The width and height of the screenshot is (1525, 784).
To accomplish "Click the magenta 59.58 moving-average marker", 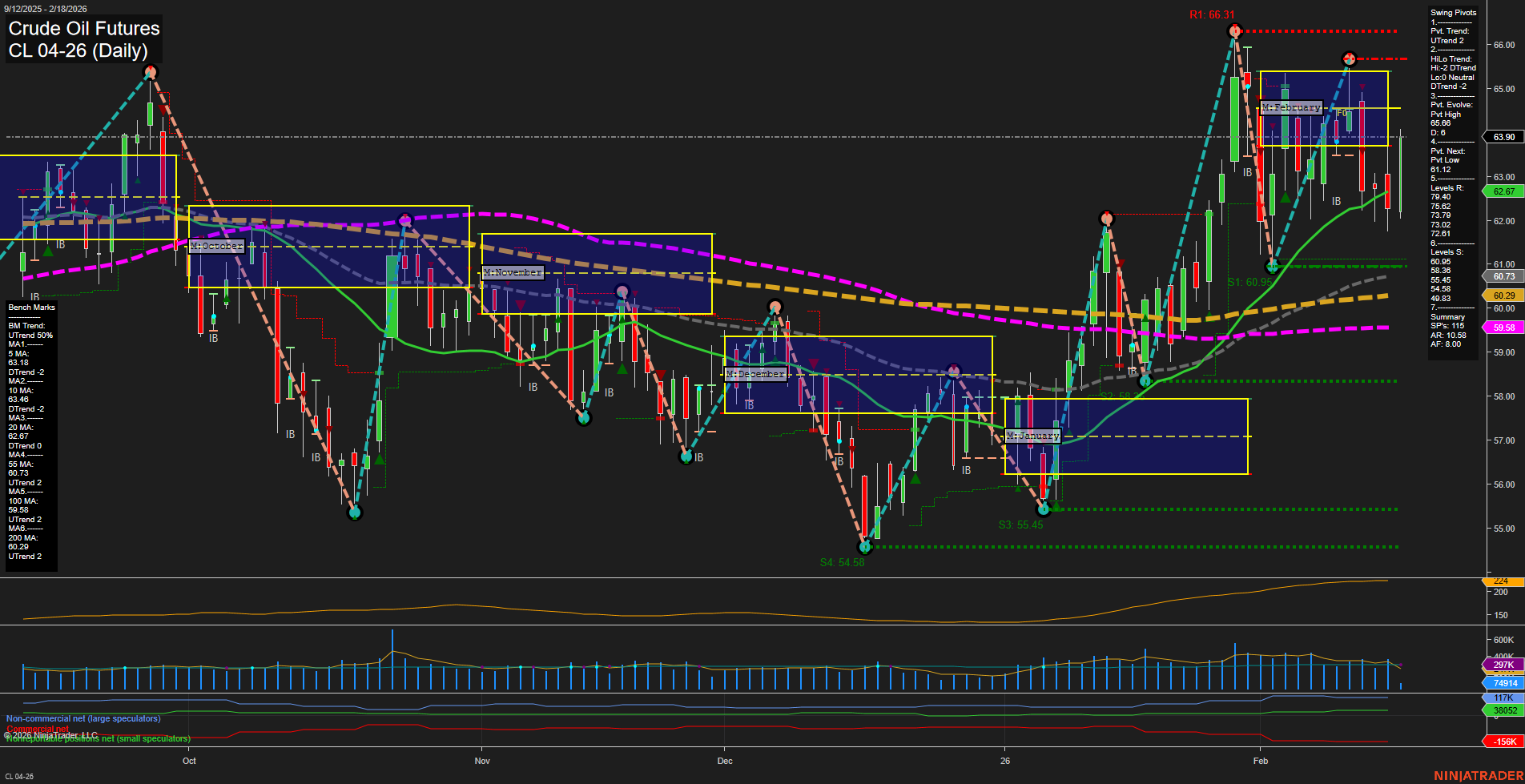I will 1503,328.
